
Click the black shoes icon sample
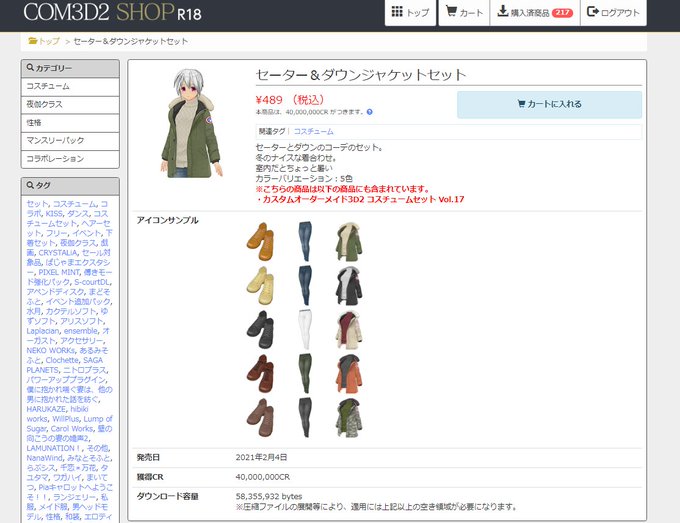pyautogui.click(x=260, y=330)
